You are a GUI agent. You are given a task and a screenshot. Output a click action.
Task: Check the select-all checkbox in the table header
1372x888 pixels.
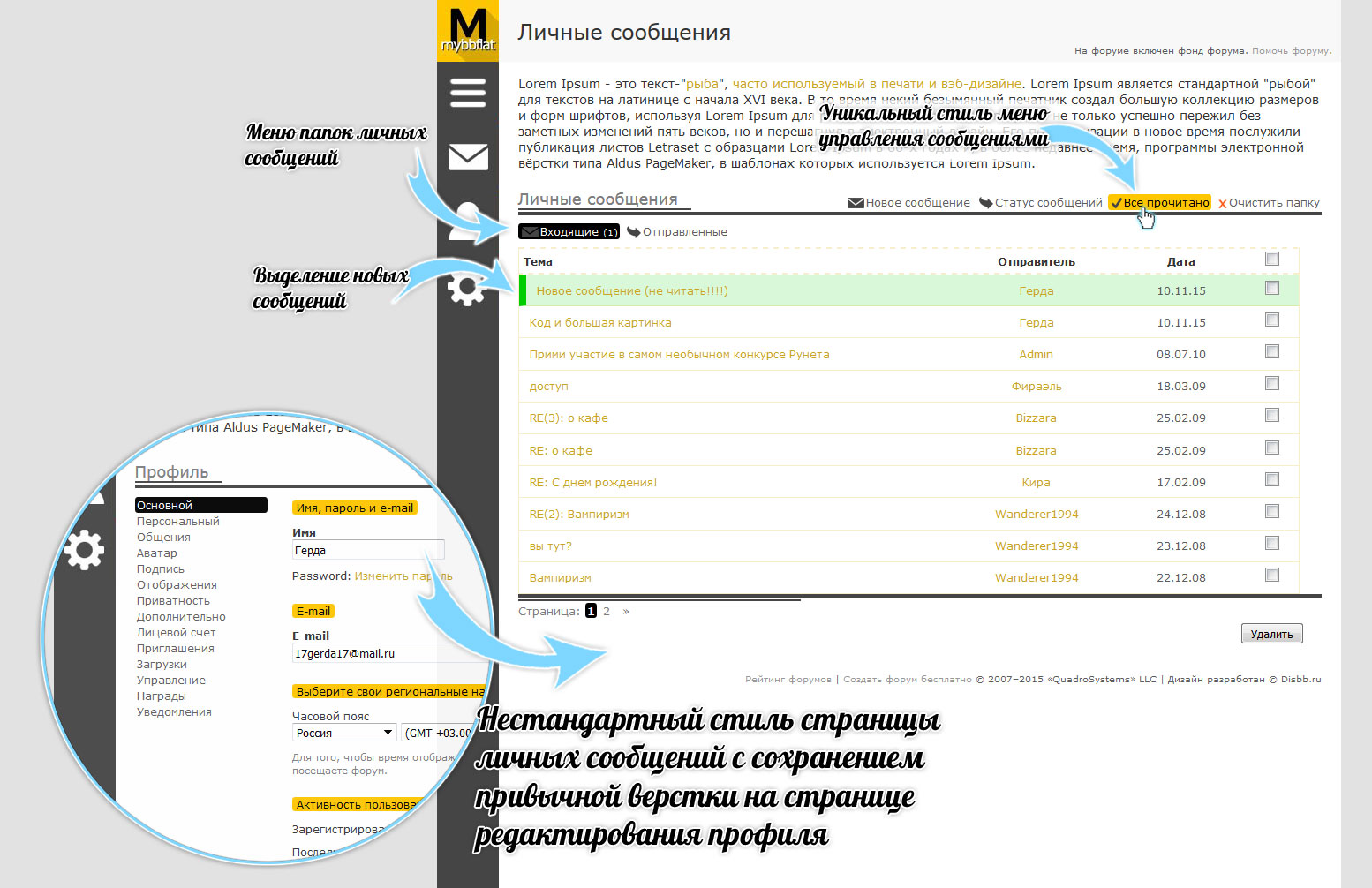pos(1272,259)
